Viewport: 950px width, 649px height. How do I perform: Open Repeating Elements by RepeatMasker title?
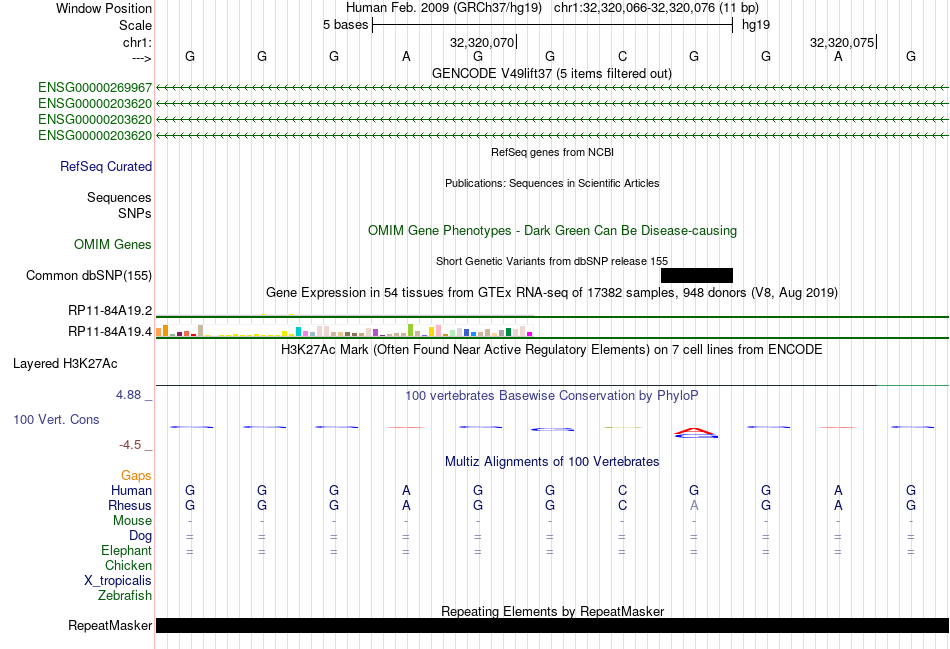click(552, 611)
